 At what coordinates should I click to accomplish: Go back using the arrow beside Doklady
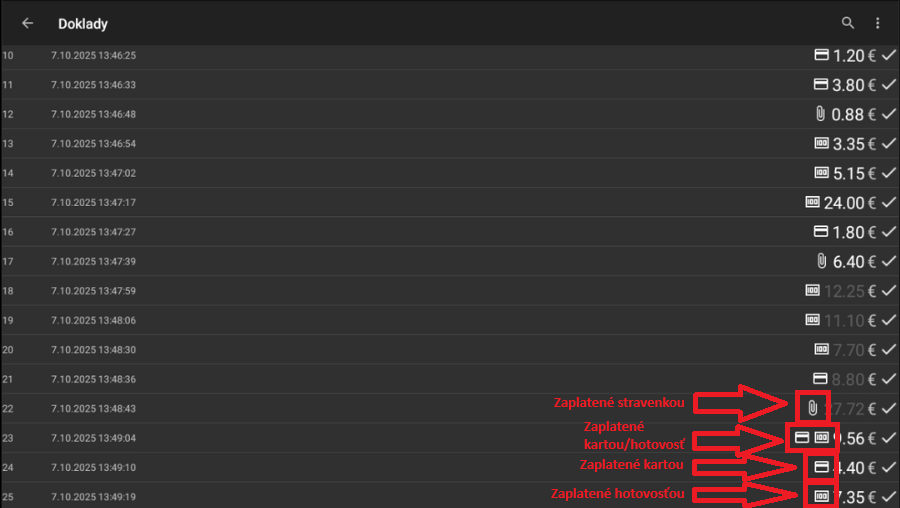pos(27,23)
